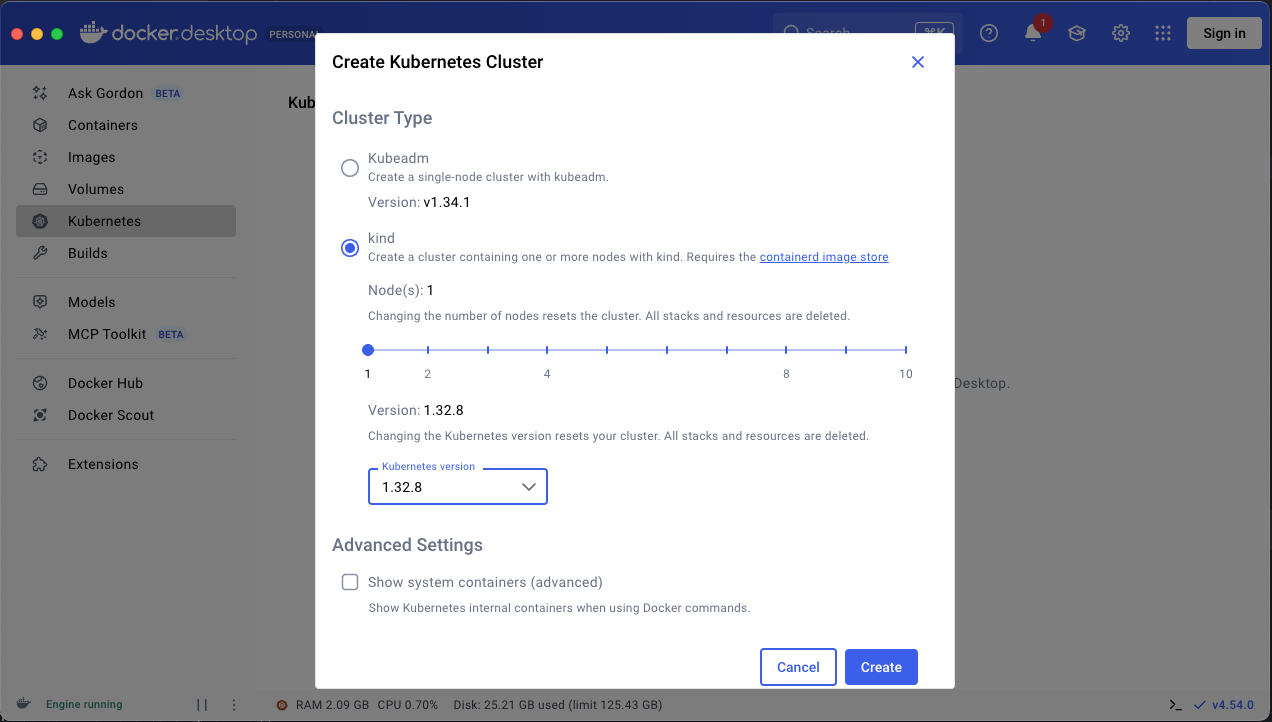Set node slider to the 2 tick
The image size is (1272, 722).
click(428, 350)
